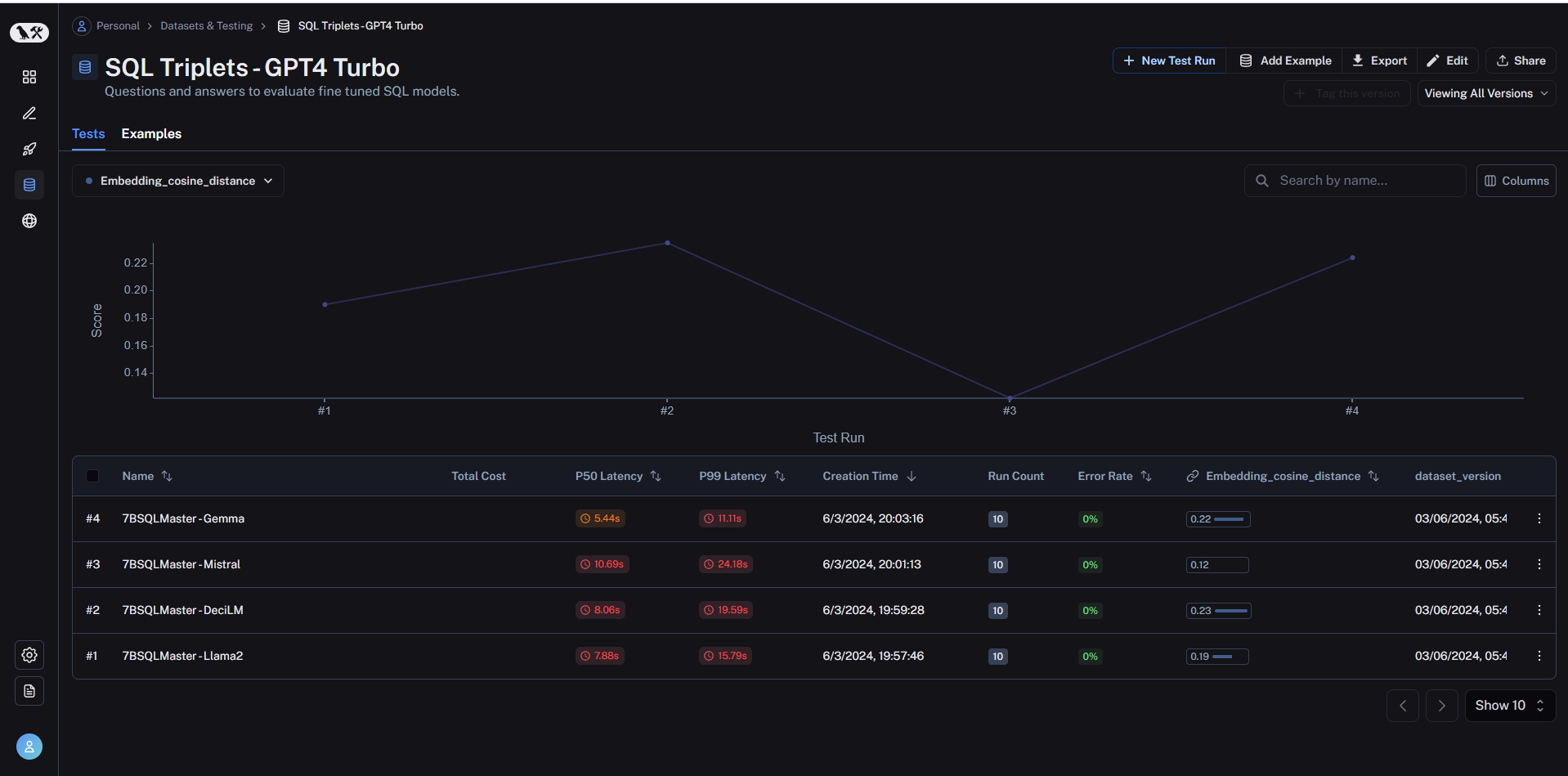Sort by Name column arrows

tap(167, 476)
